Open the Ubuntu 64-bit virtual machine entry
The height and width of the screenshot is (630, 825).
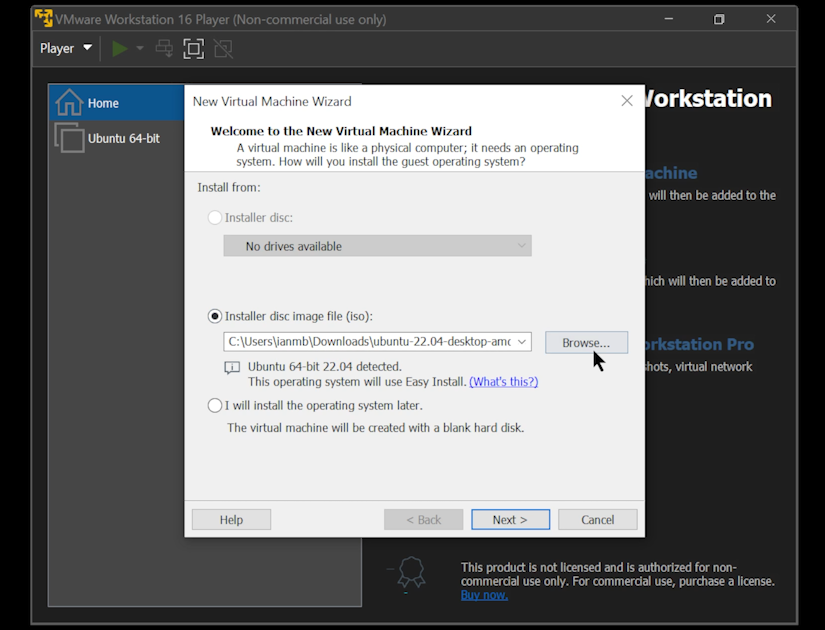coord(118,138)
